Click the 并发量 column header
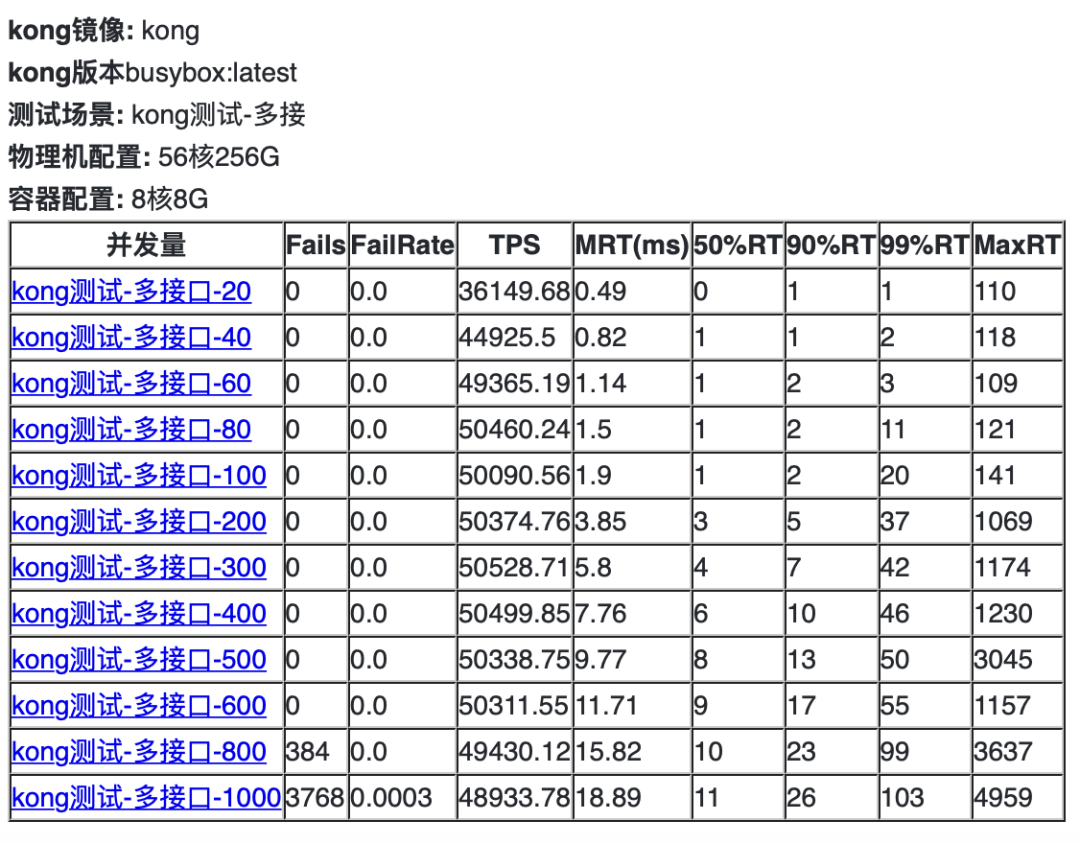Screen dimensions: 1080x844 (147, 245)
